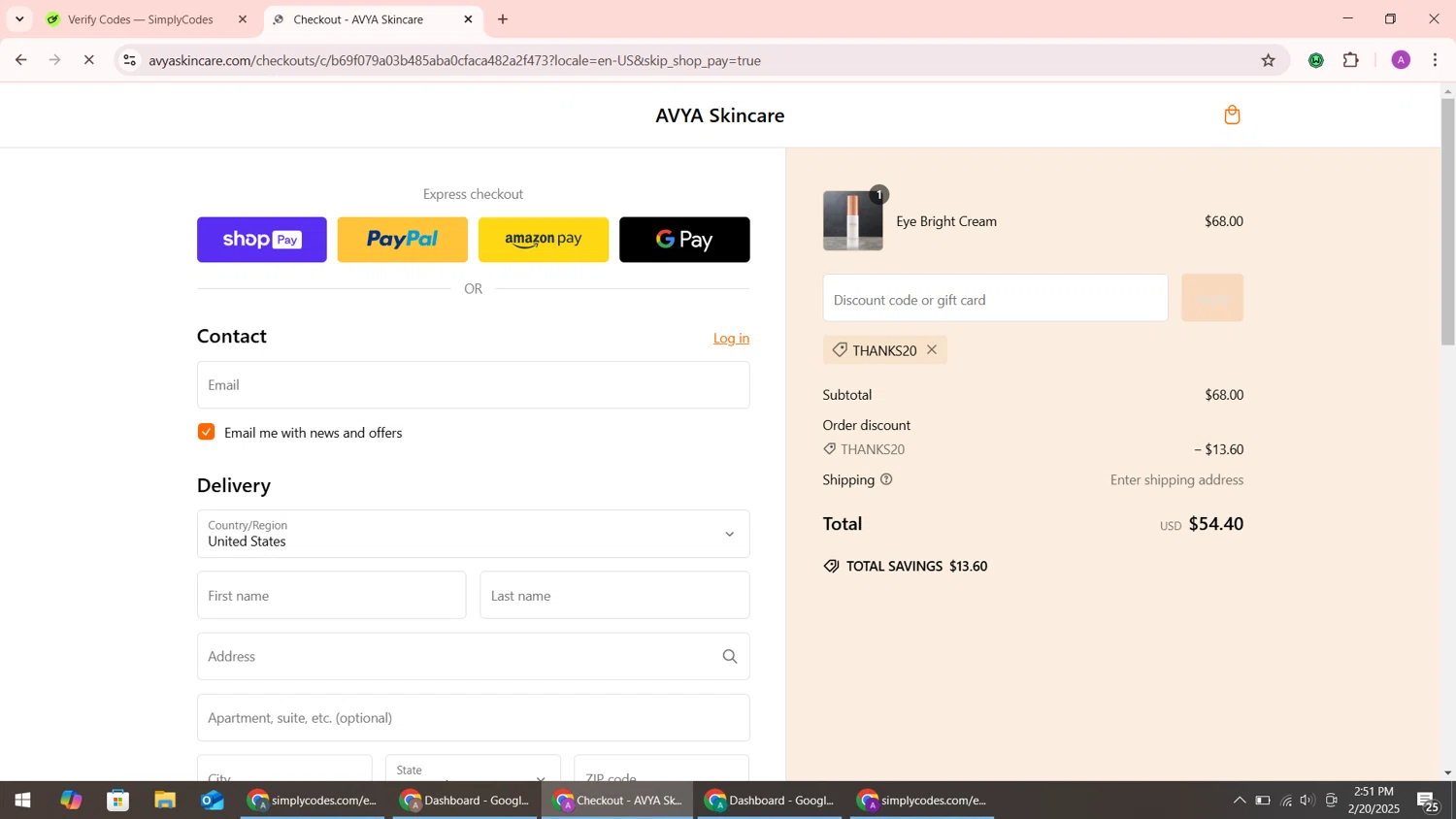This screenshot has width=1456, height=819.
Task: Focus the Discount code or gift card field
Action: pyautogui.click(x=996, y=298)
